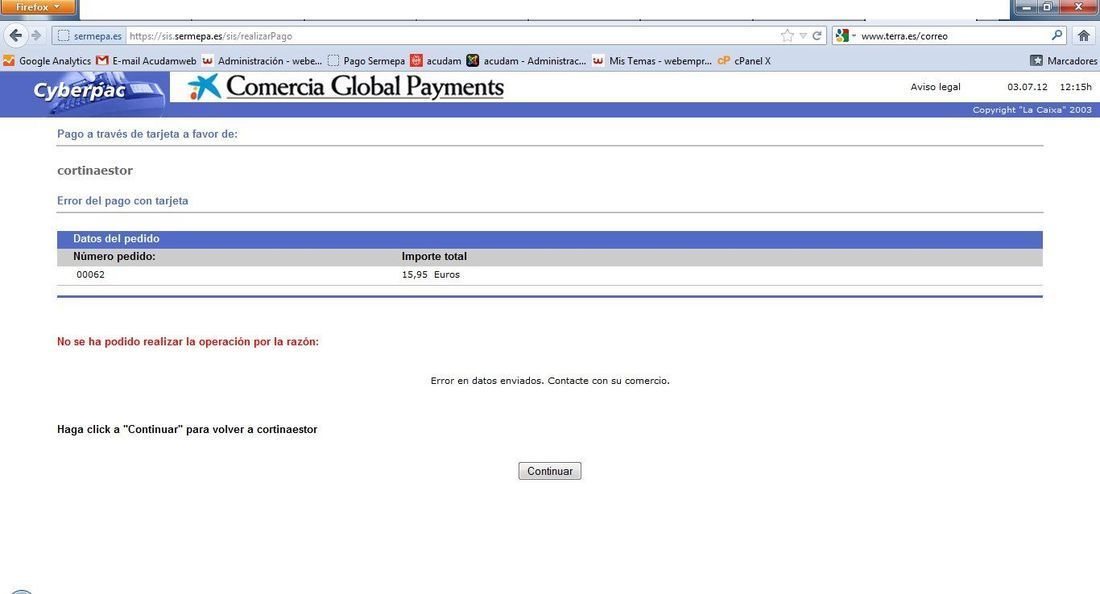Open the acudam - Administrac... bookmark
The width and height of the screenshot is (1100, 594).
526,61
